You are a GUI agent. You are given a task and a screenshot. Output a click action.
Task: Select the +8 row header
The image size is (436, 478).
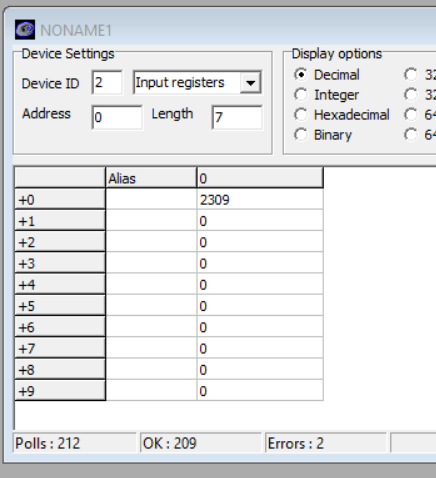click(x=60, y=370)
